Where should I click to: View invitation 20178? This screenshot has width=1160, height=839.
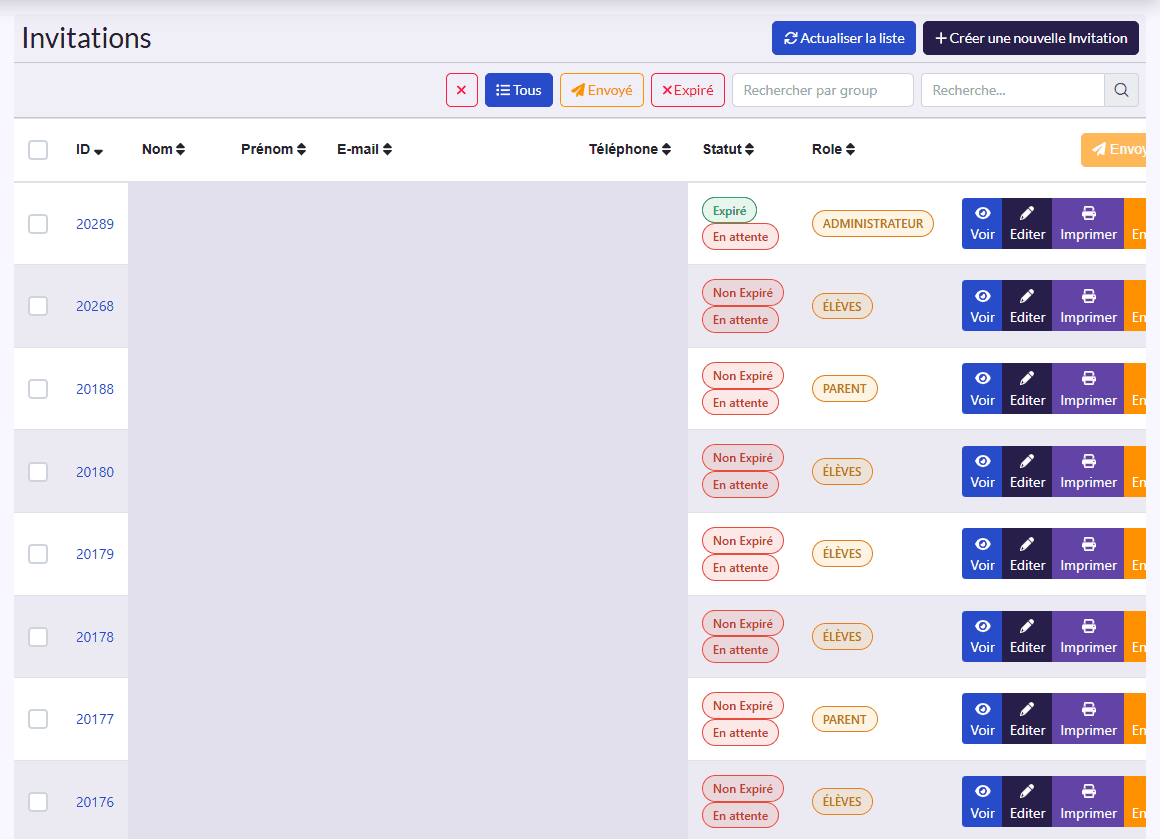pos(982,636)
